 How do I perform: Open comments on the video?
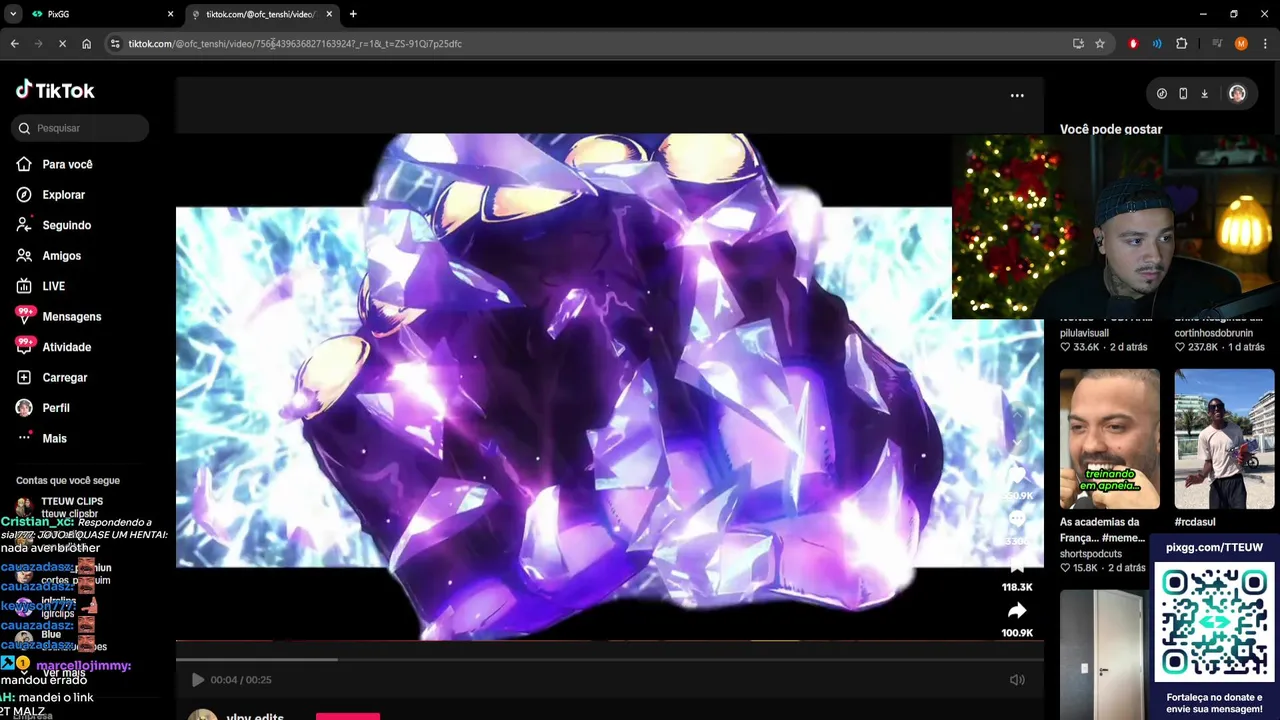(x=1017, y=519)
